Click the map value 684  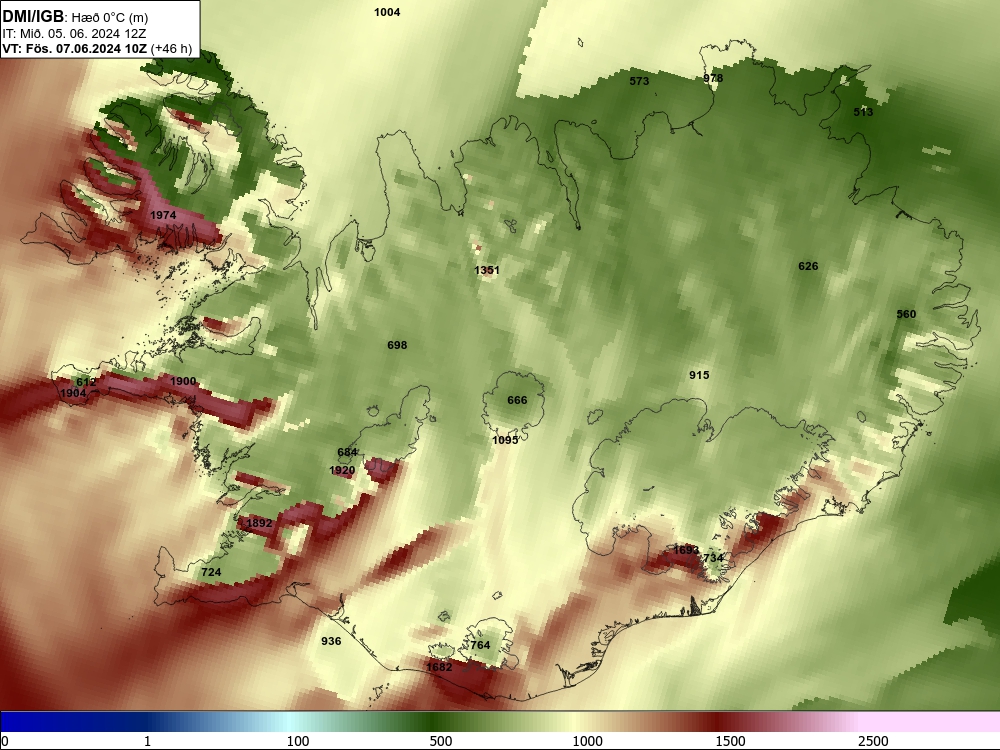coord(347,452)
